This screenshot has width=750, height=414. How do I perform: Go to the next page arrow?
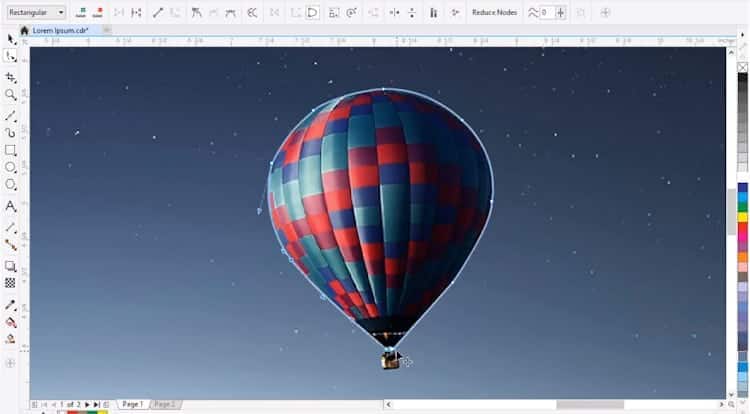pyautogui.click(x=88, y=404)
